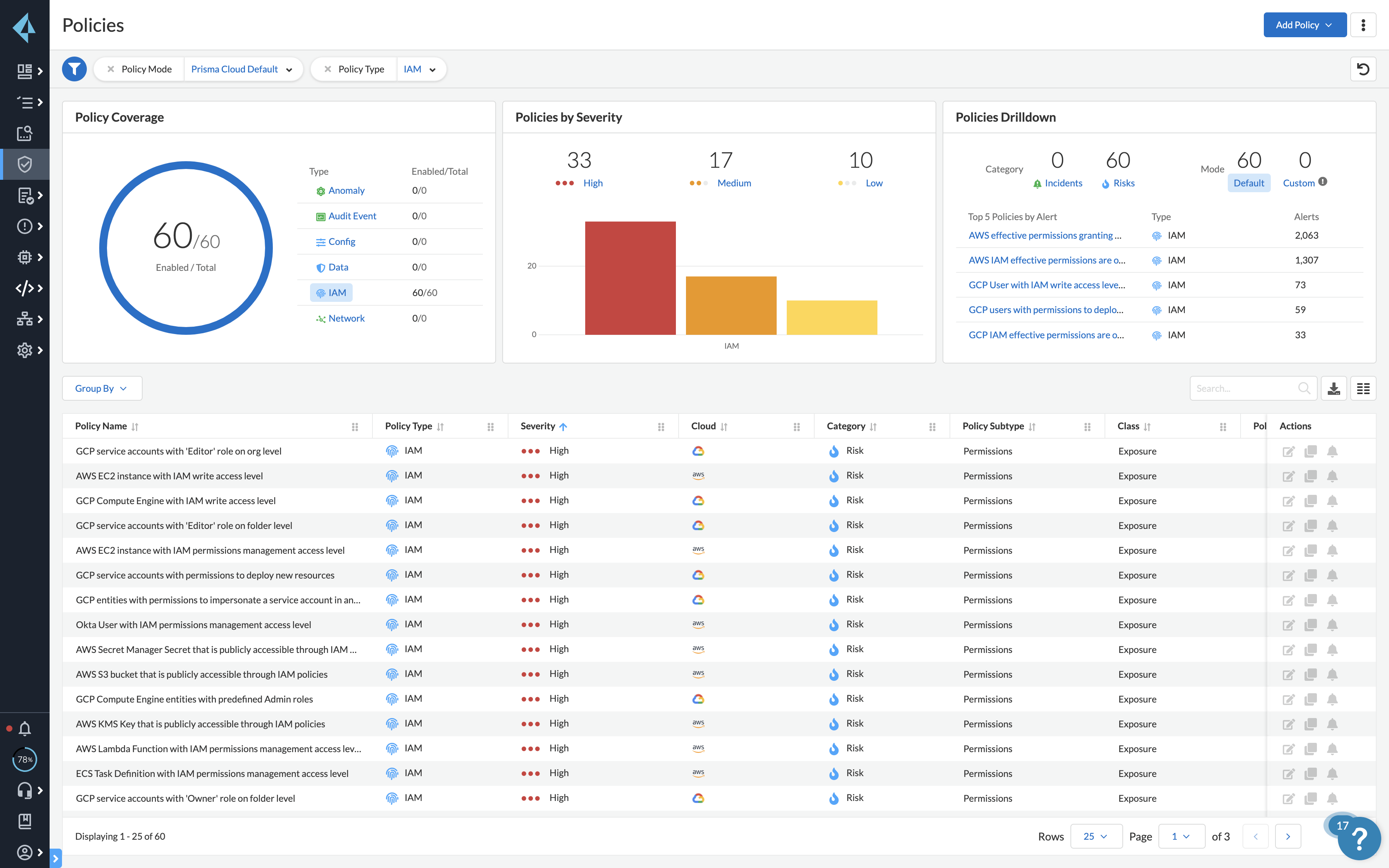Open AWS effective permissions granting policy link
Image resolution: width=1389 pixels, height=868 pixels.
(x=1044, y=235)
